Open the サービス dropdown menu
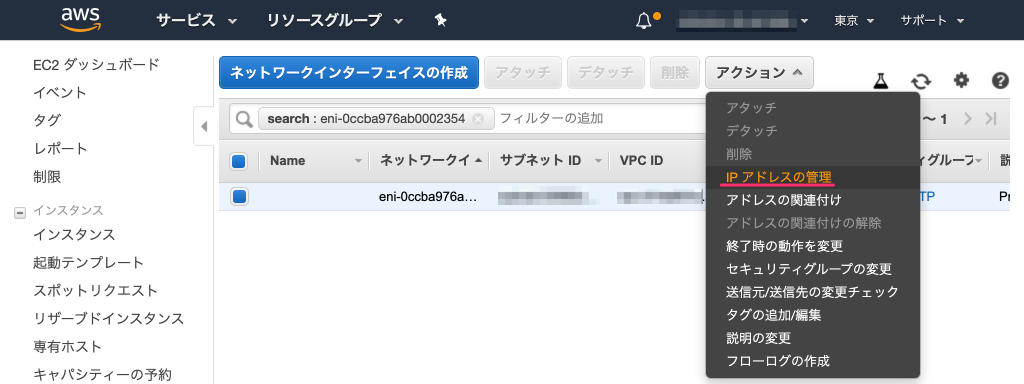The image size is (1024, 384). tap(197, 21)
